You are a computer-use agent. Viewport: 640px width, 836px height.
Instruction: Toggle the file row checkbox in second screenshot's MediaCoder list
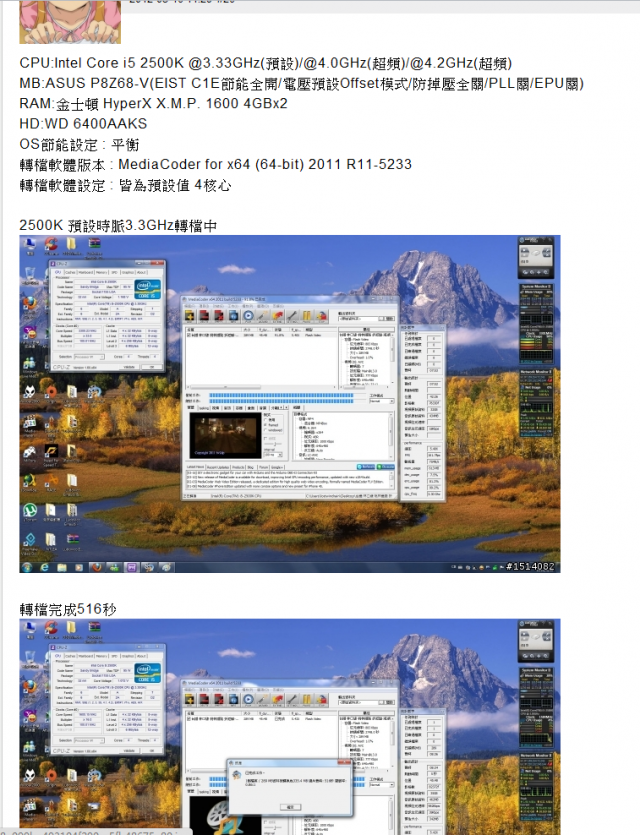(189, 719)
